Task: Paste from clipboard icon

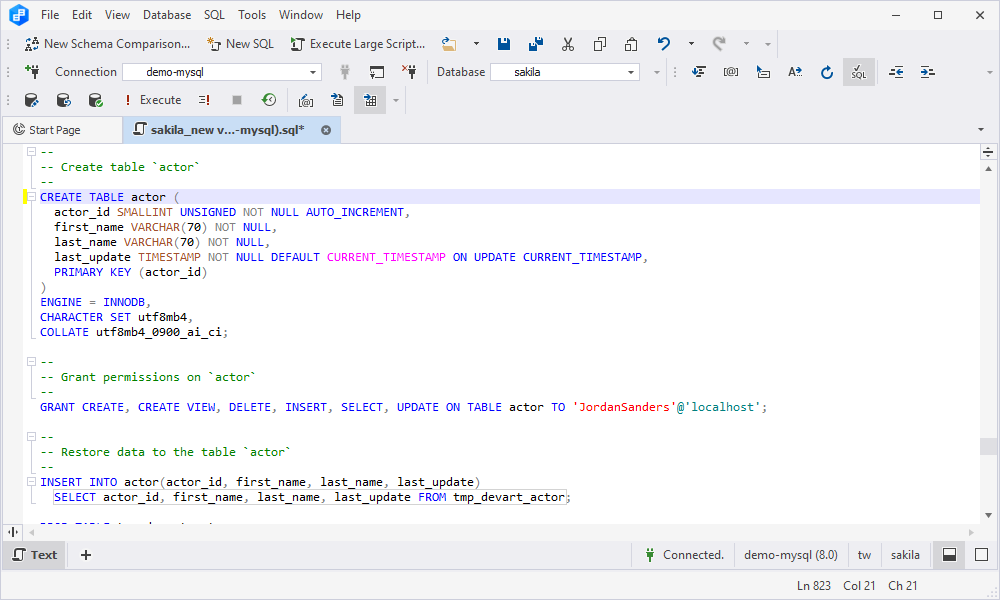Action: click(x=631, y=43)
